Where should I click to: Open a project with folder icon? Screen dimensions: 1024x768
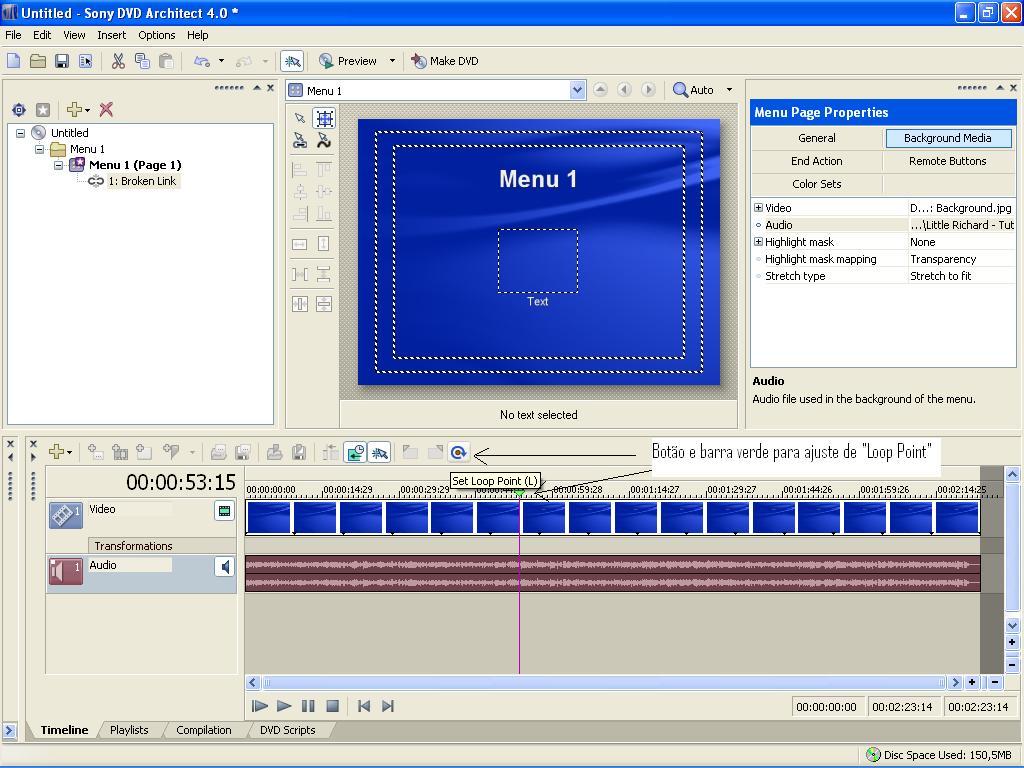38,61
